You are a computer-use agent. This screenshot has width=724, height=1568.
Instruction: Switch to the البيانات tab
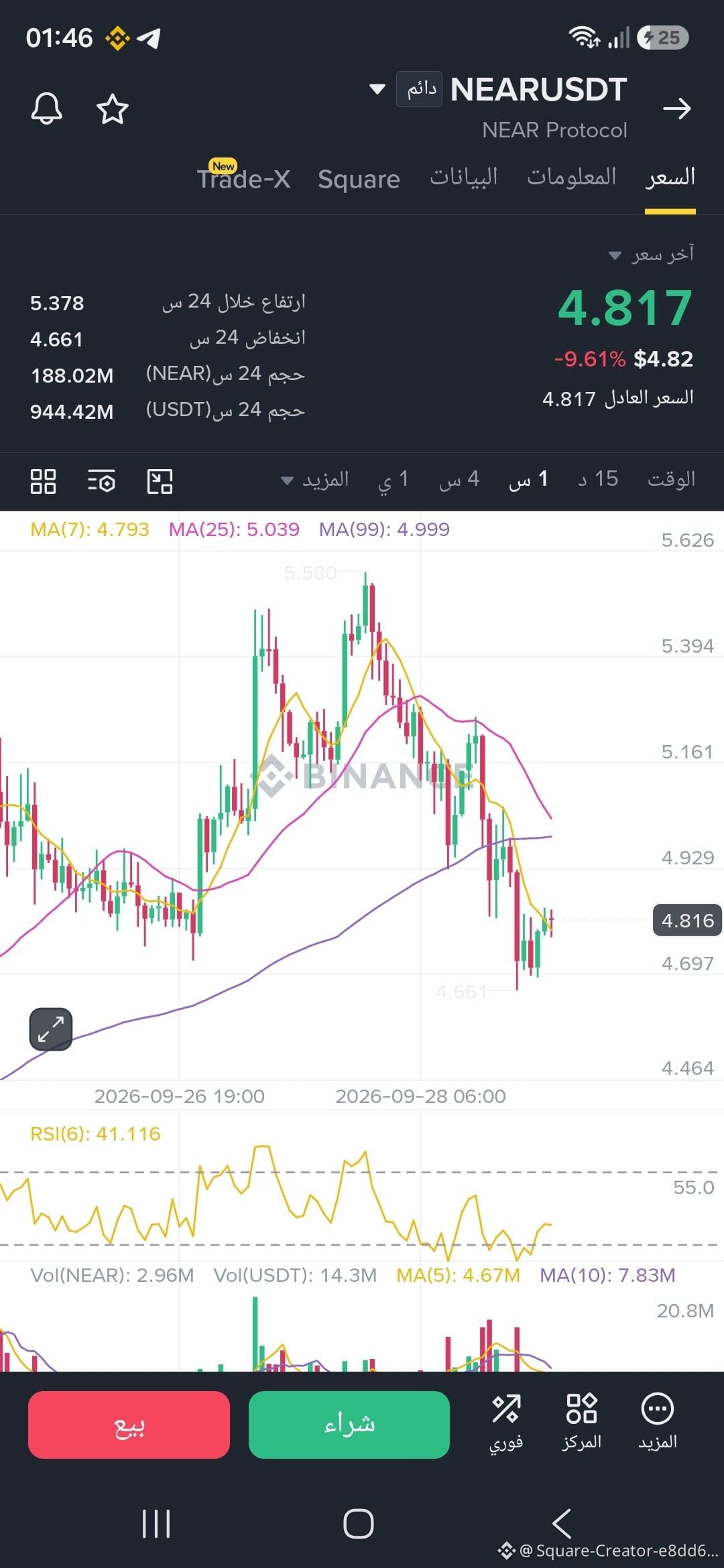coord(464,177)
